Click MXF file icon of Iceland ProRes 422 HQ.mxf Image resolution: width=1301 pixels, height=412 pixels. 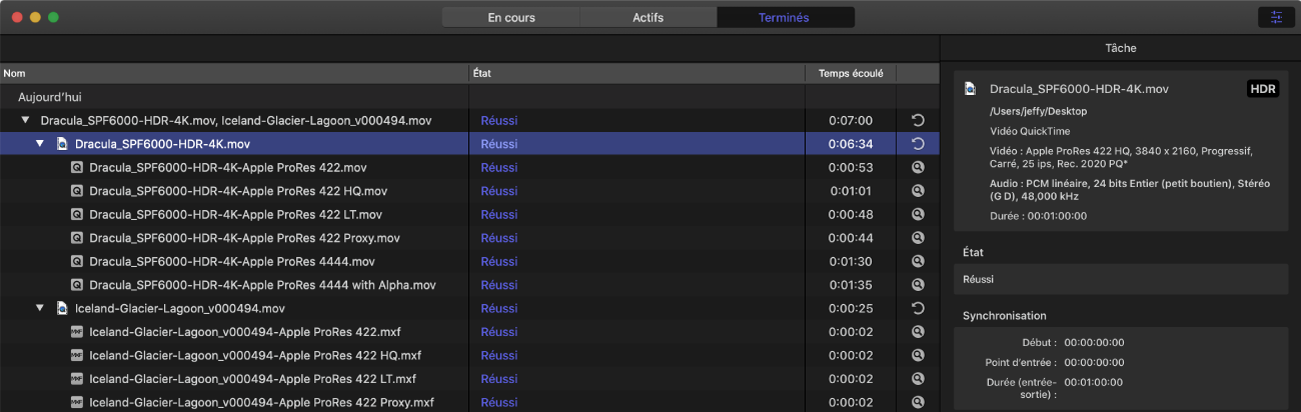coord(77,355)
